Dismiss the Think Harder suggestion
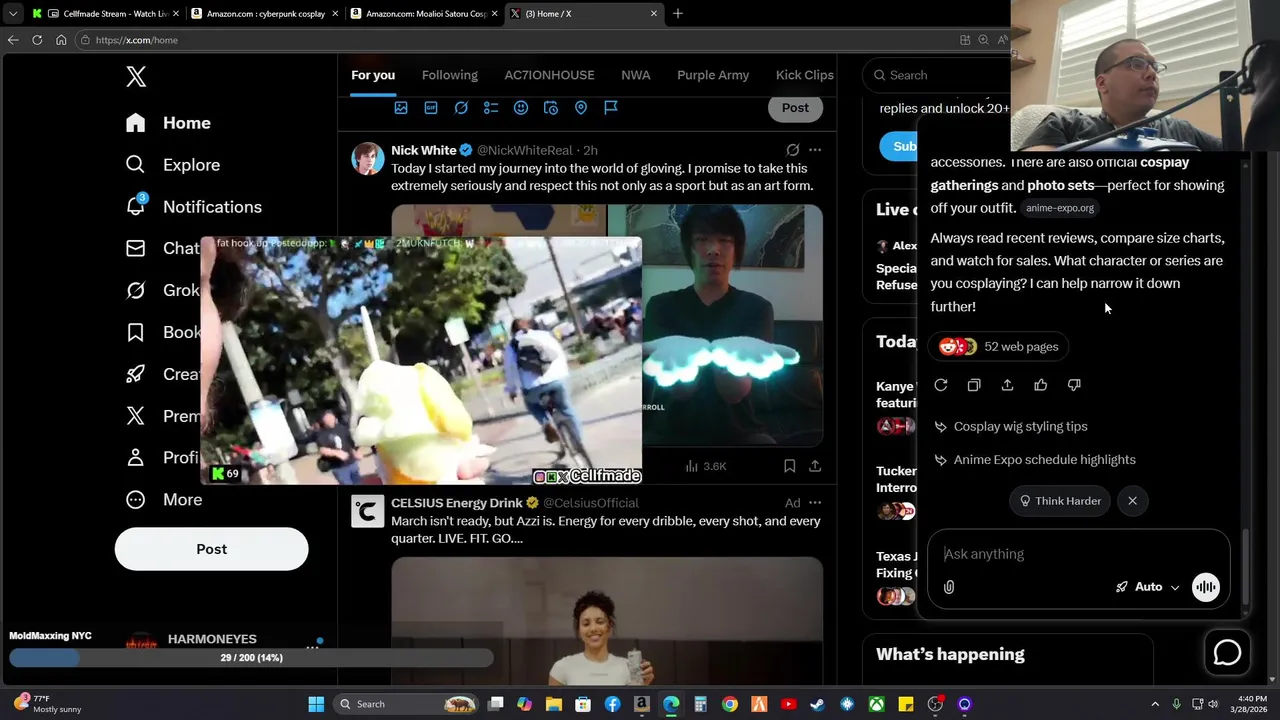 pos(1132,501)
